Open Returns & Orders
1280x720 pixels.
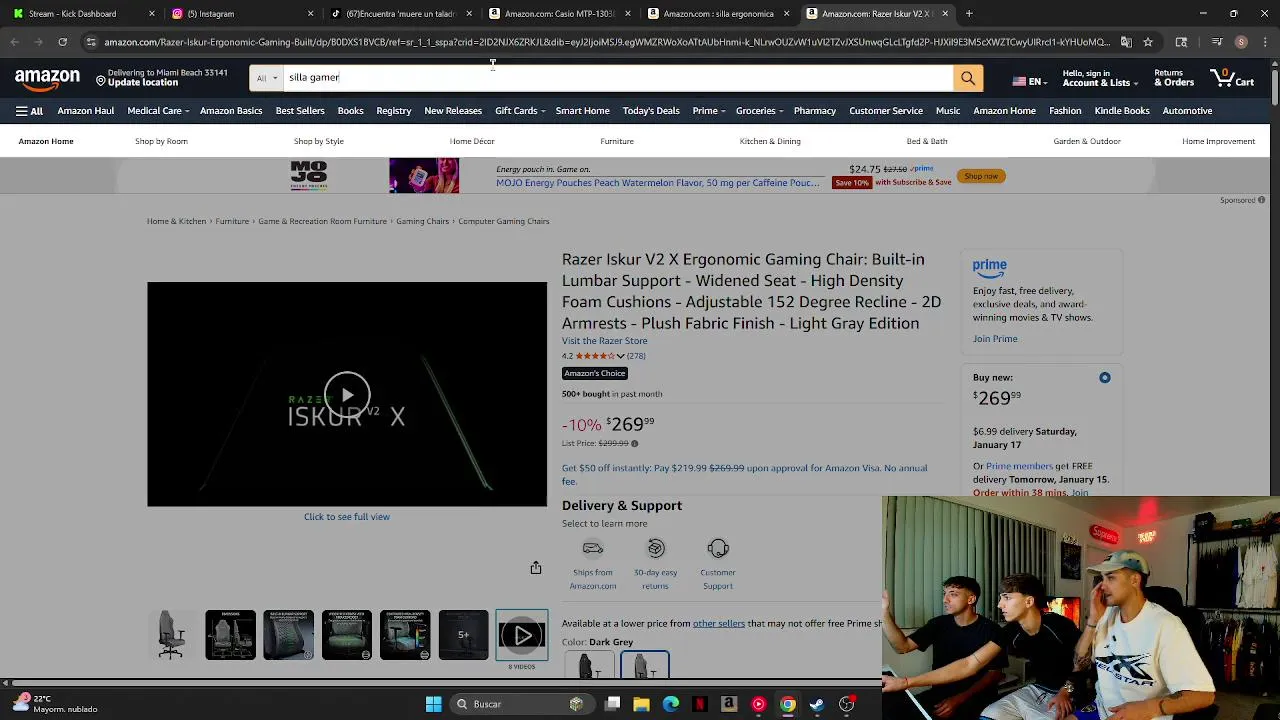click(1174, 78)
